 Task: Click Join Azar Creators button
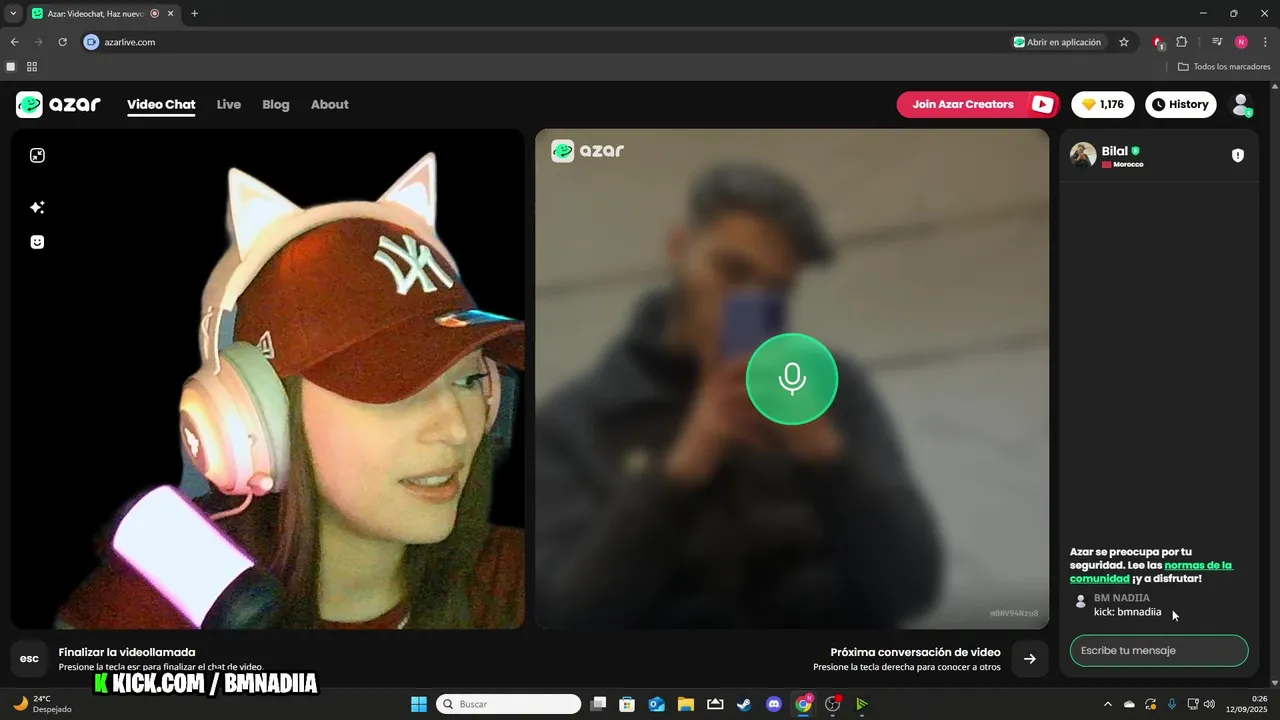(x=978, y=104)
